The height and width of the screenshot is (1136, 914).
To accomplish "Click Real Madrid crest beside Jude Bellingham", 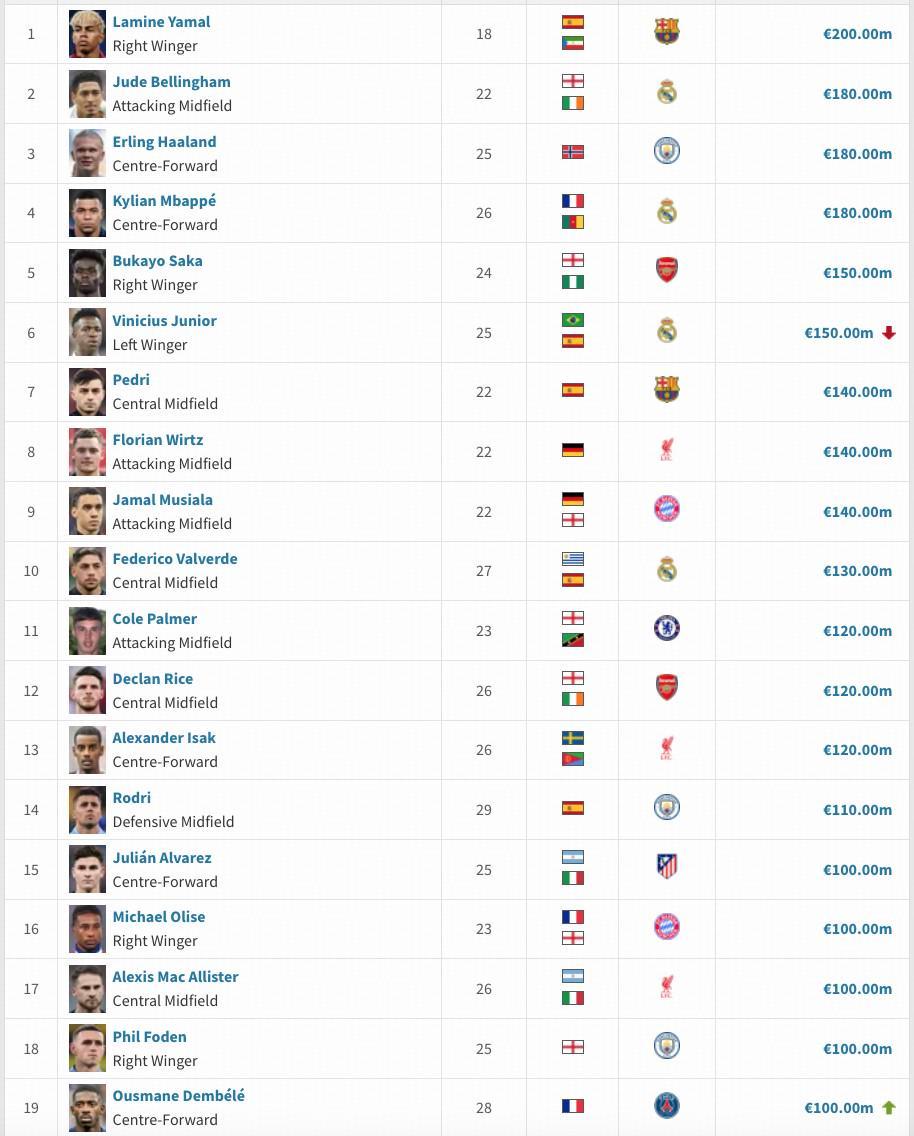I will 667,93.
